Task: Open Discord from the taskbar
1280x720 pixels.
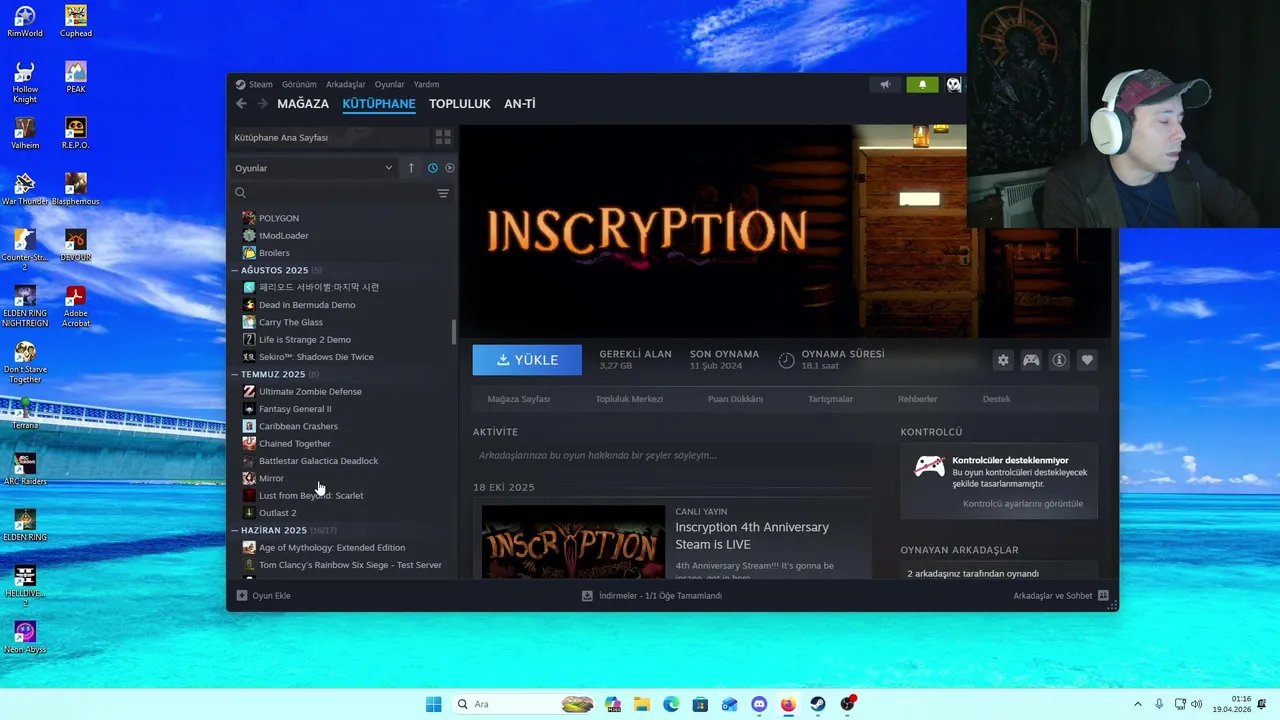Action: 759,704
